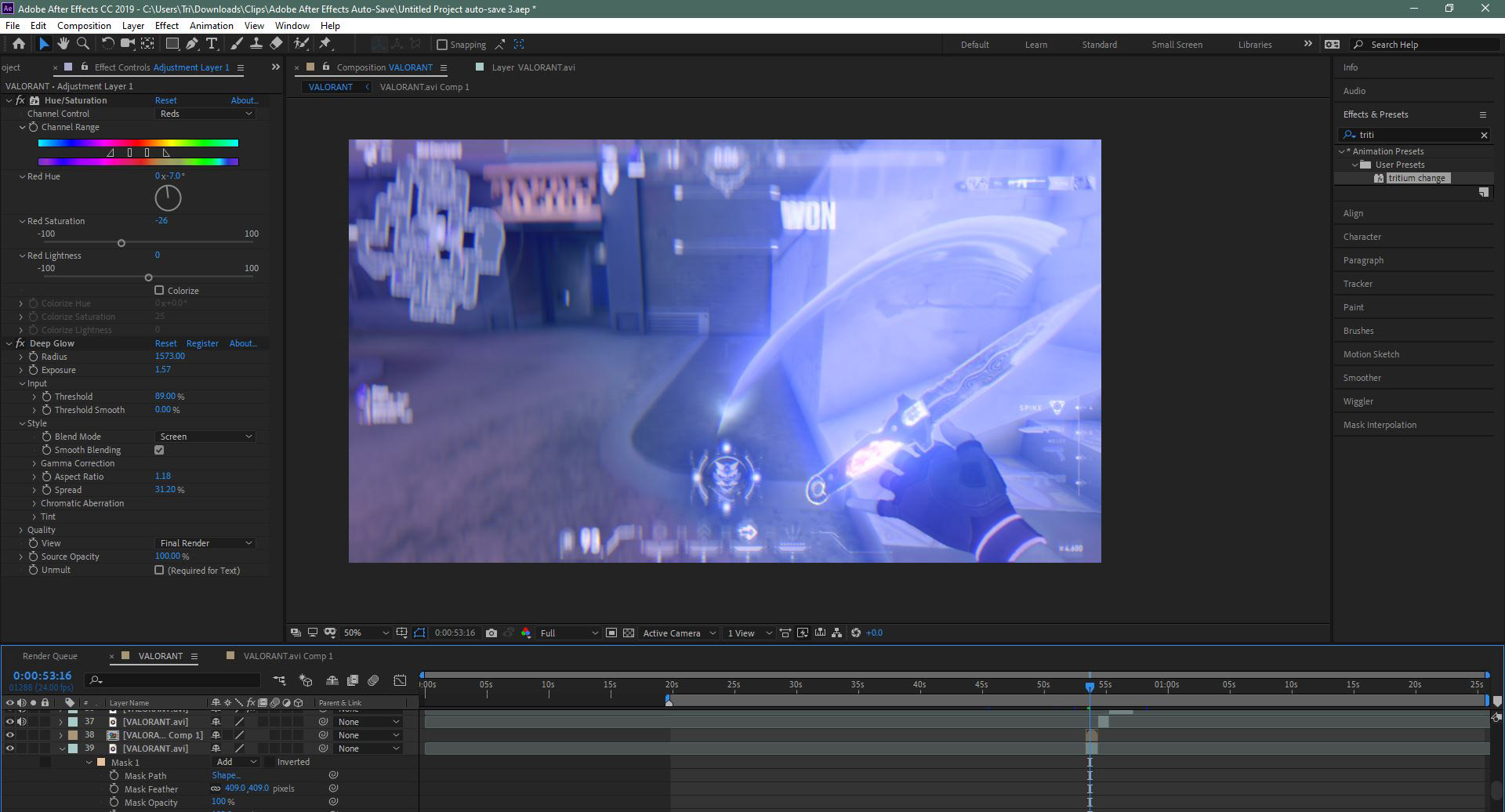This screenshot has width=1505, height=812.
Task: Click the Red Lightness slider handle
Action: 148,277
